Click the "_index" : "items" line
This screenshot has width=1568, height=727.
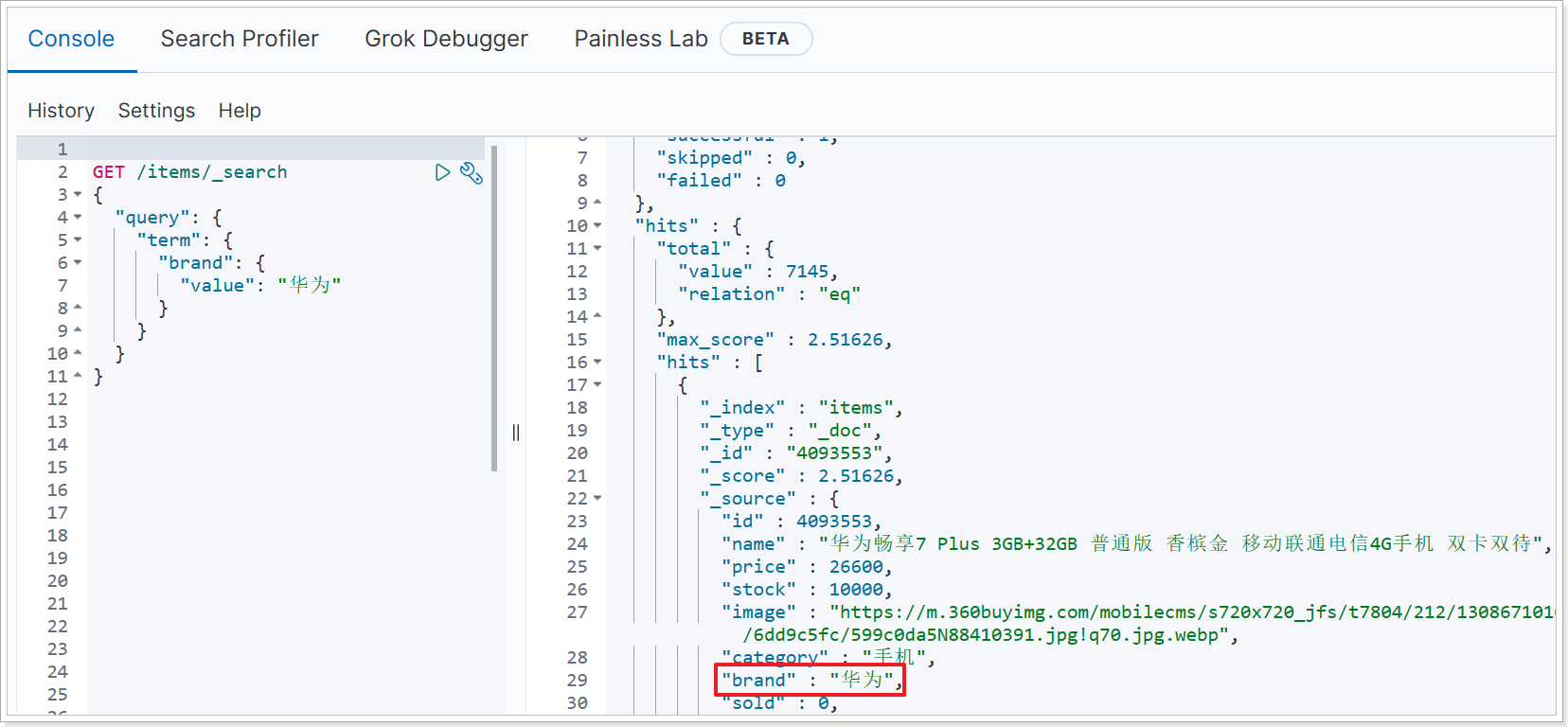point(801,408)
